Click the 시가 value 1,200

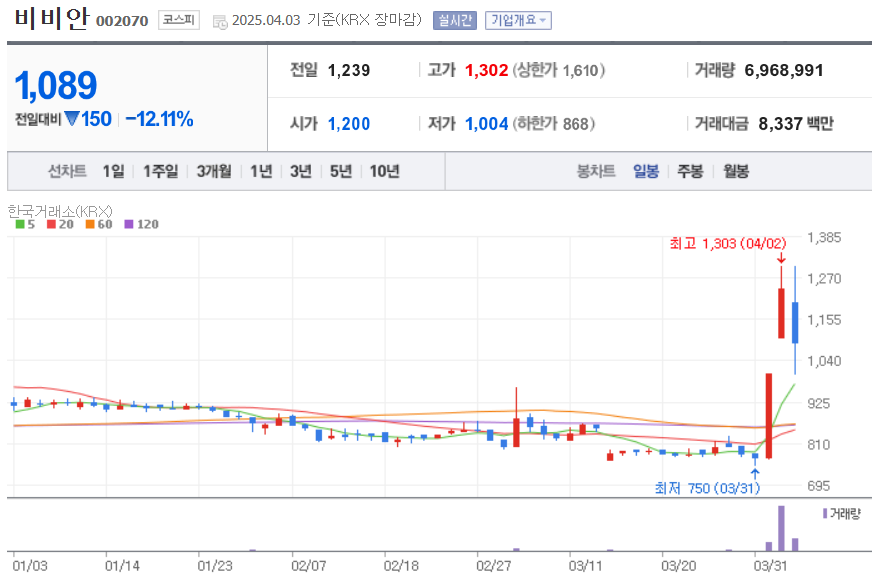pyautogui.click(x=349, y=124)
